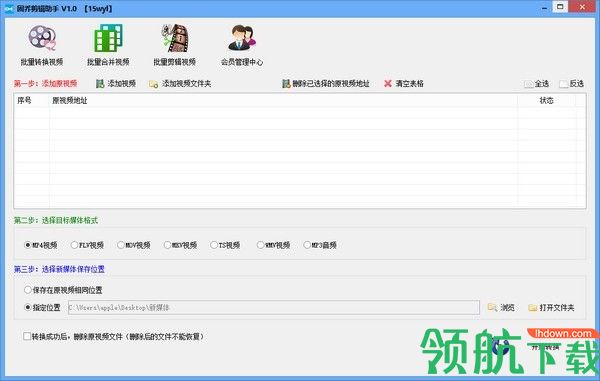Image resolution: width=600 pixels, height=381 pixels.
Task: Select the WMV视频 format radio button
Action: click(260, 245)
